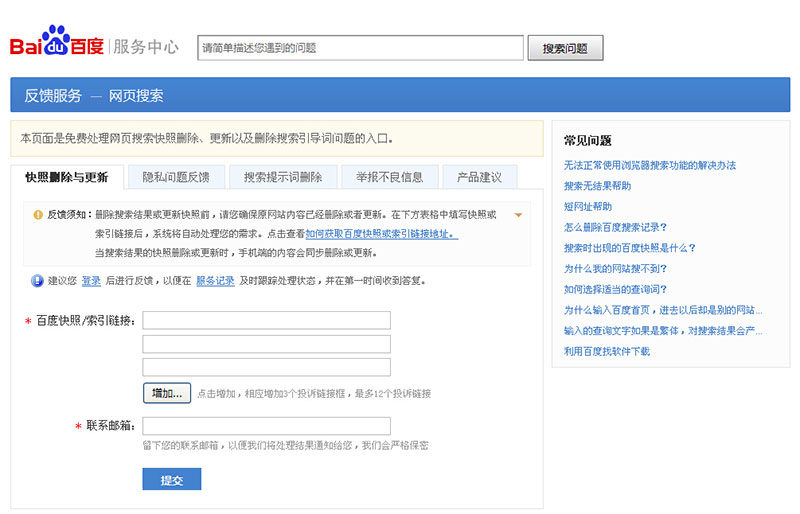Click the Baidu logo
The image size is (800, 514).
(57, 45)
